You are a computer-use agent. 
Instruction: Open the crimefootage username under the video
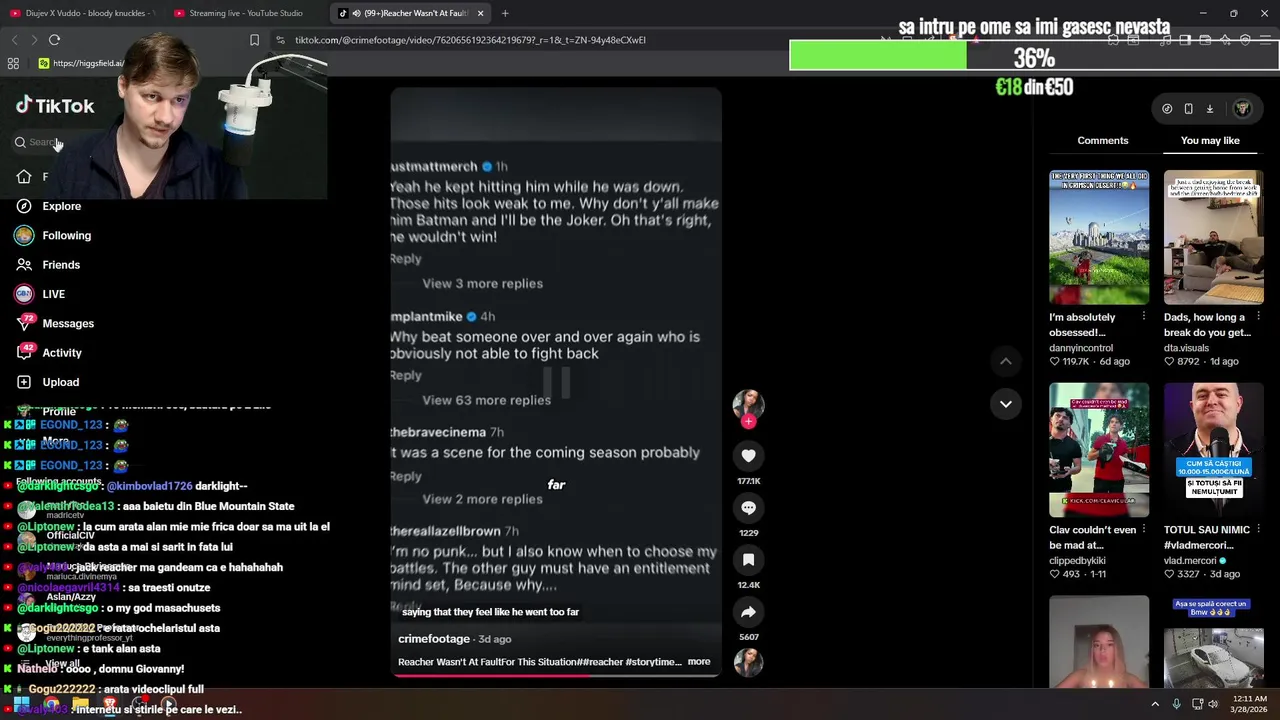click(434, 639)
